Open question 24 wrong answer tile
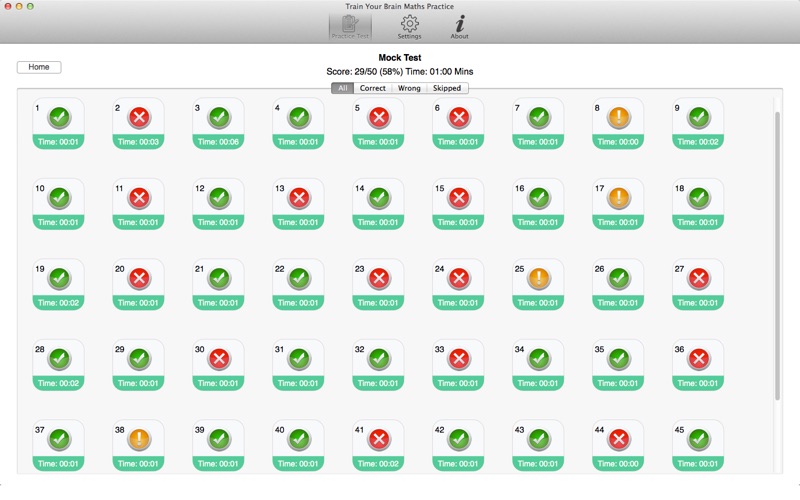Screen dimensions: 800x500 (x=458, y=285)
